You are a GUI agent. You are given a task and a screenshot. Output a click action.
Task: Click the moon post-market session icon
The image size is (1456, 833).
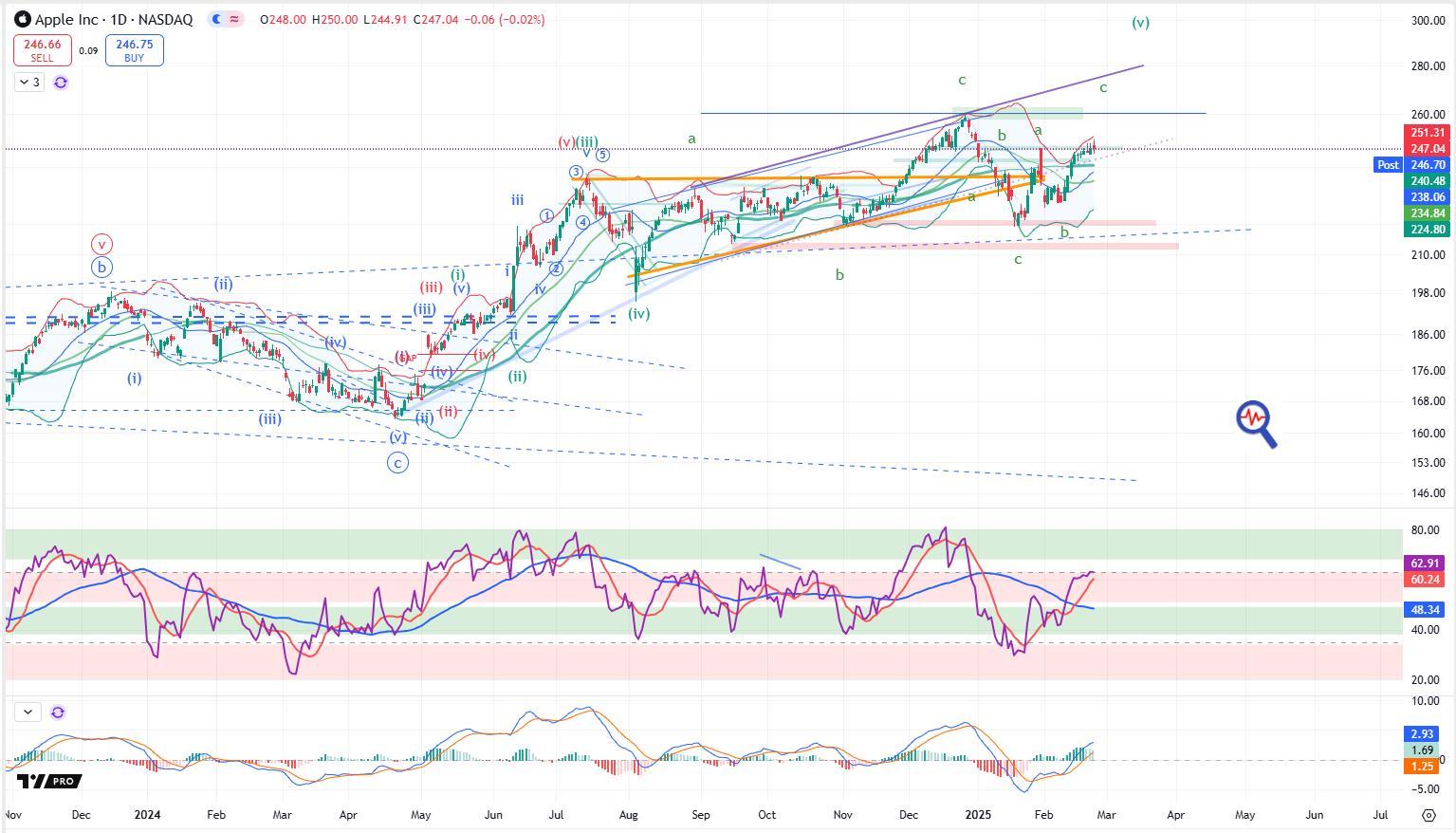[x=217, y=19]
